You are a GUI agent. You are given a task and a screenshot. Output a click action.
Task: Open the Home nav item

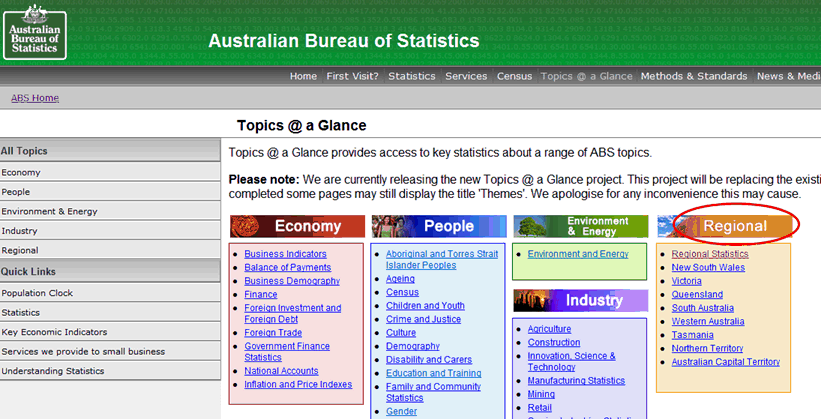click(x=303, y=76)
